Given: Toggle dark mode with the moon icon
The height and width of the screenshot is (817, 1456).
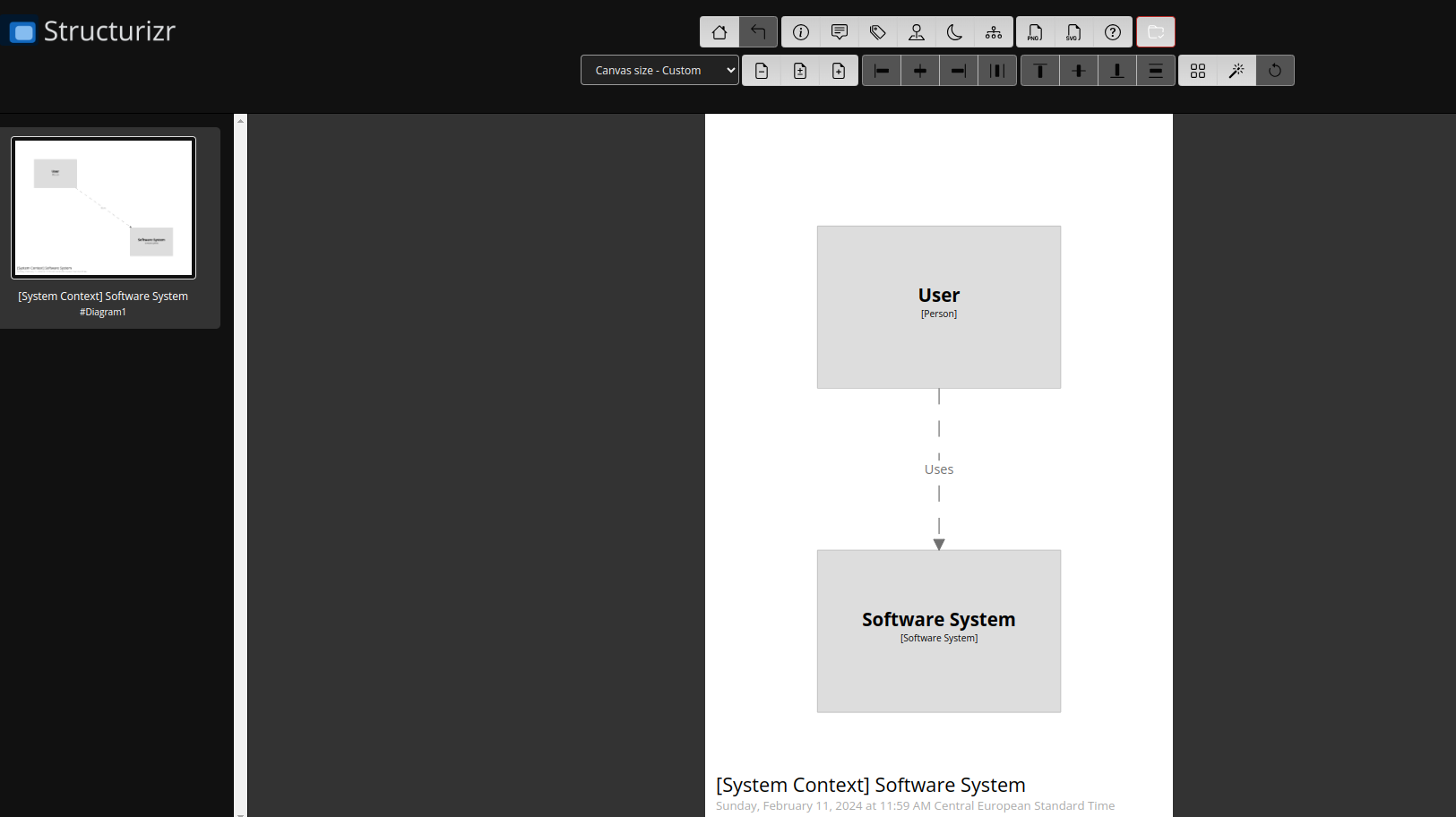Looking at the screenshot, I should point(954,31).
